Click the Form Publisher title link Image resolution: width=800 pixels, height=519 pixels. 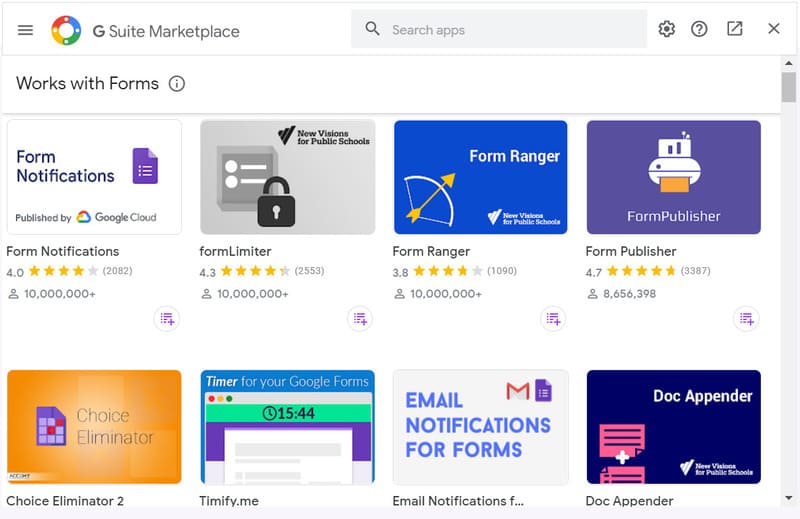pyautogui.click(x=631, y=251)
